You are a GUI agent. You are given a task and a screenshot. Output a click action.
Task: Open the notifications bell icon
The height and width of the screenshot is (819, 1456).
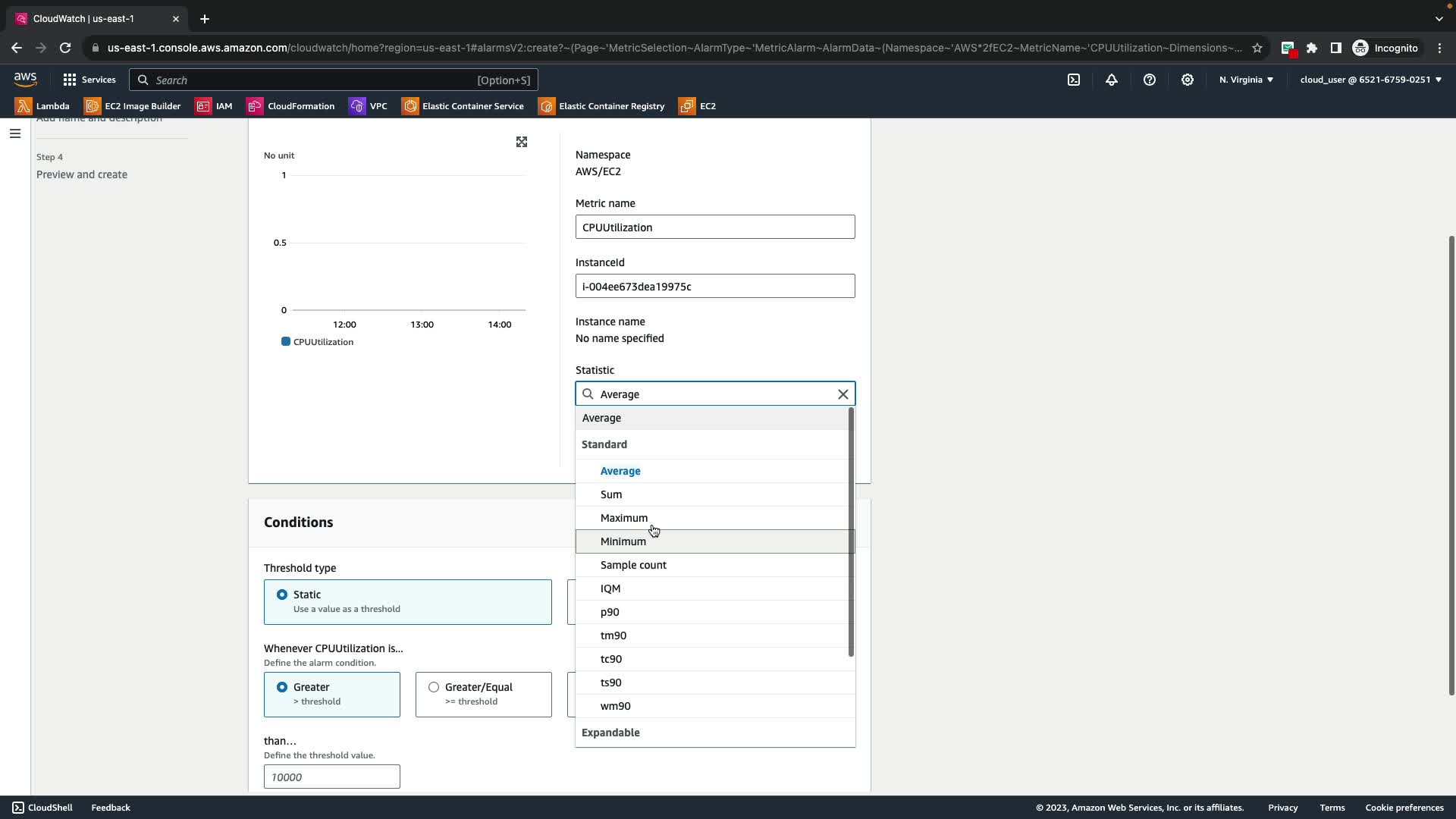pyautogui.click(x=1112, y=80)
